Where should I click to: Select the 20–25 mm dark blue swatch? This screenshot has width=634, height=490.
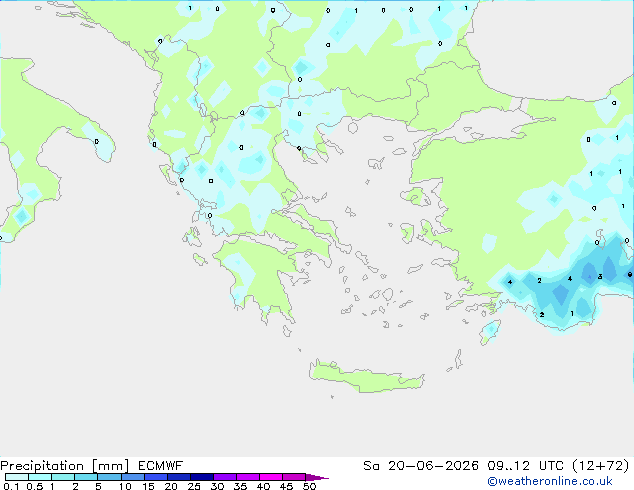179,477
